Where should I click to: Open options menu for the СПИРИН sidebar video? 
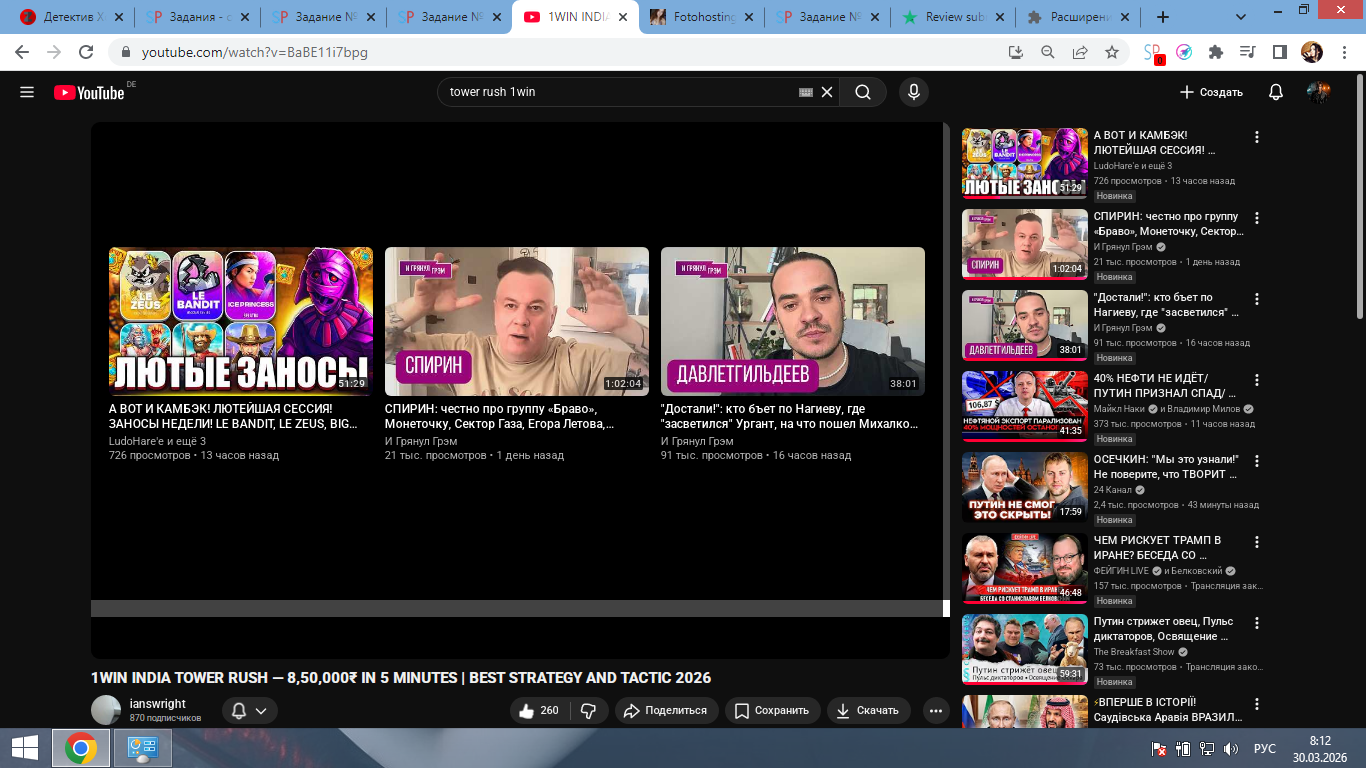tap(1257, 218)
